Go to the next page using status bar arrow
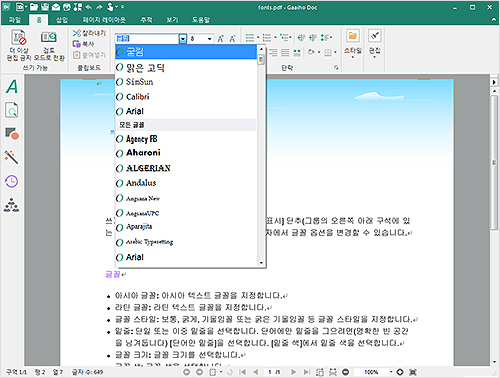The width and height of the screenshot is (500, 378). click(x=293, y=372)
